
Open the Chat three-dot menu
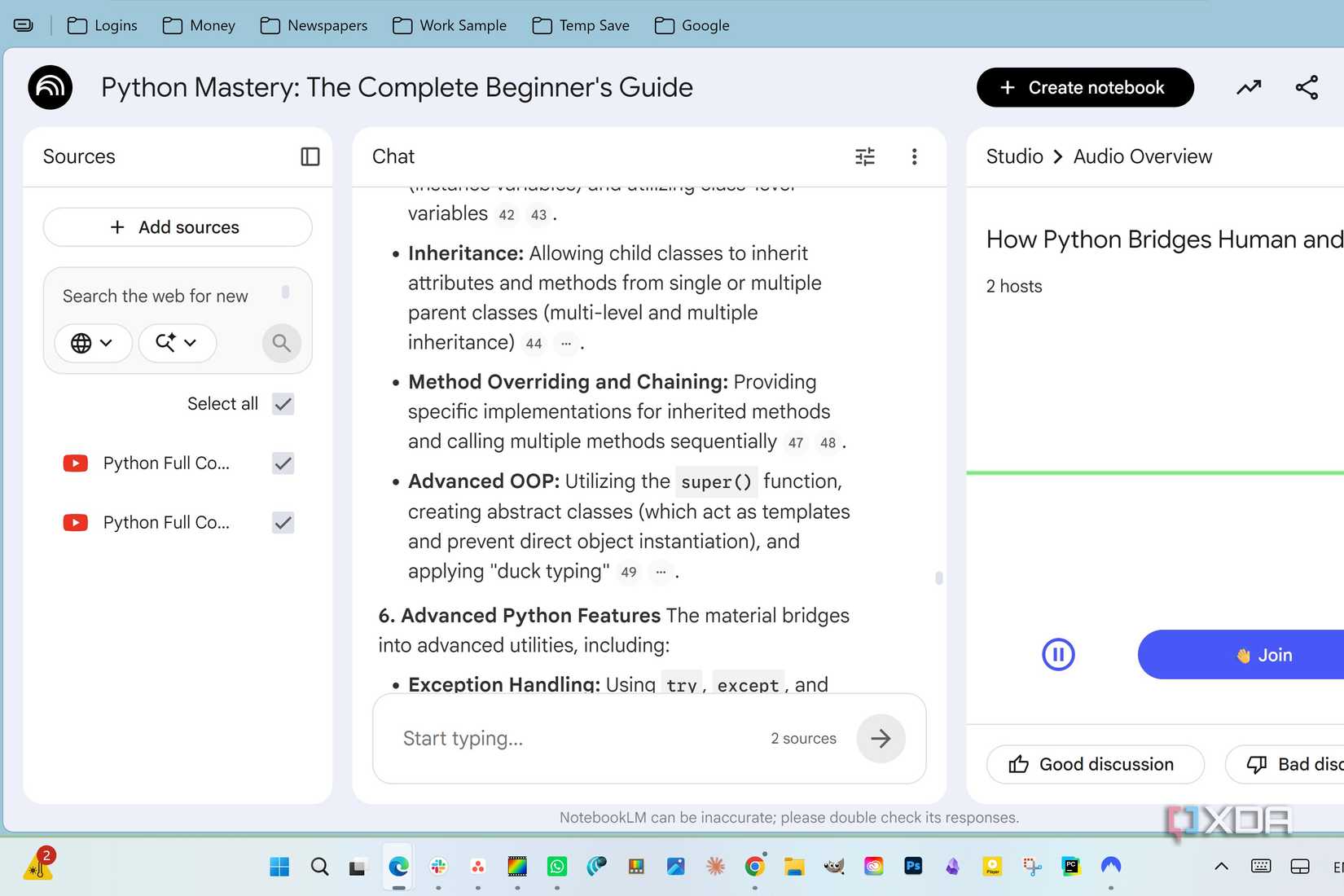pos(915,156)
